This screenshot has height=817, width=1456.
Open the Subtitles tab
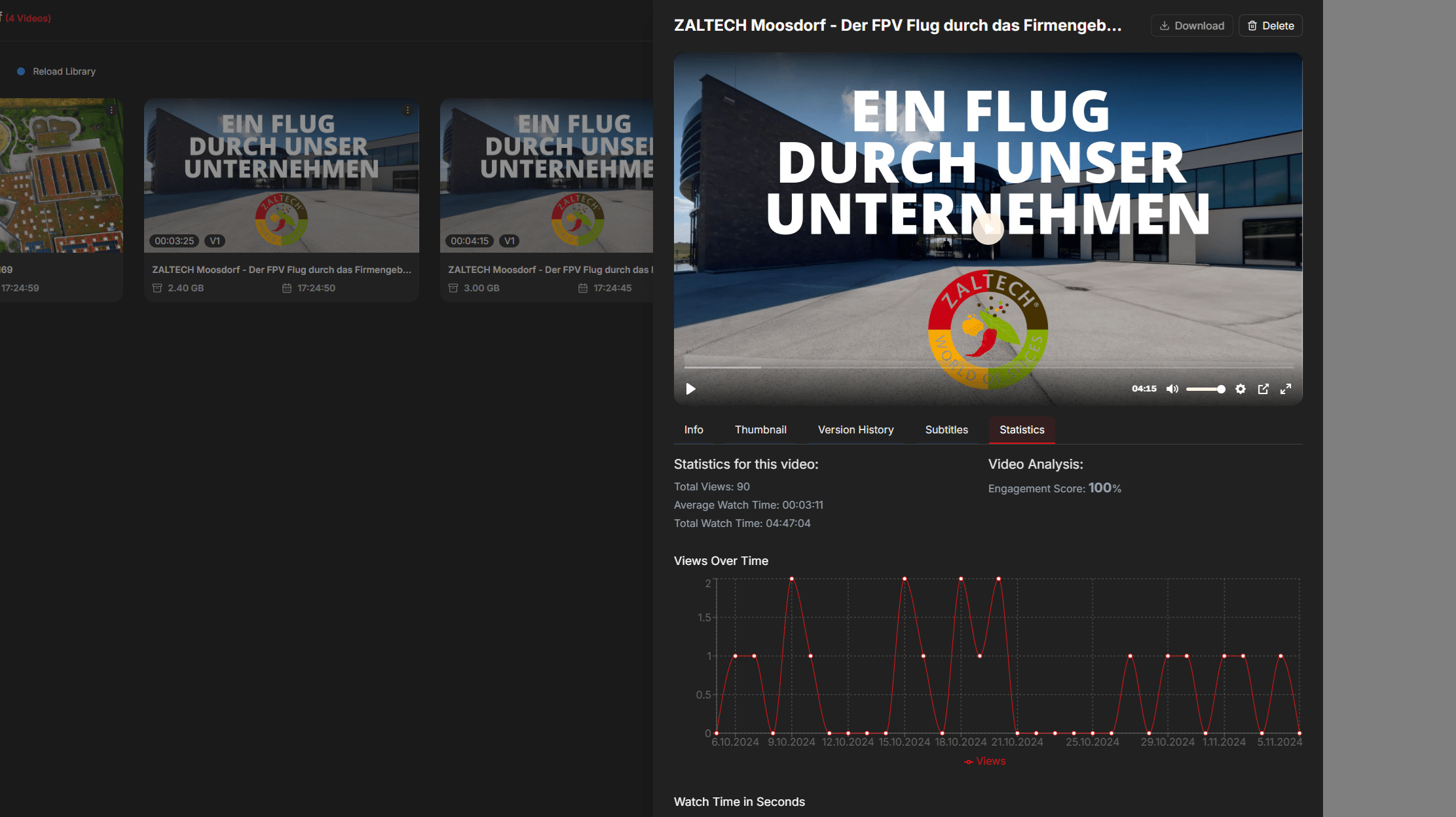coord(946,429)
